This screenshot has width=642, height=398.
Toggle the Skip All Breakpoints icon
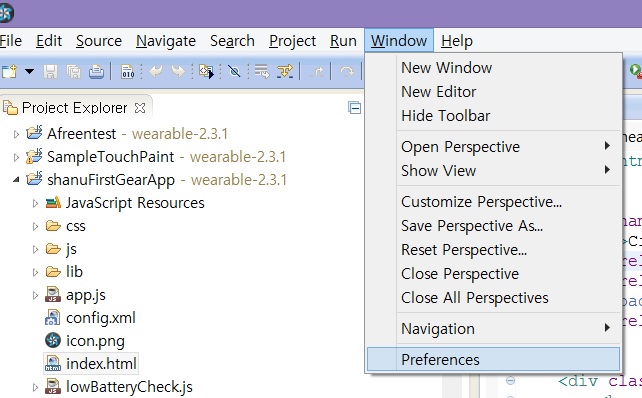point(234,72)
